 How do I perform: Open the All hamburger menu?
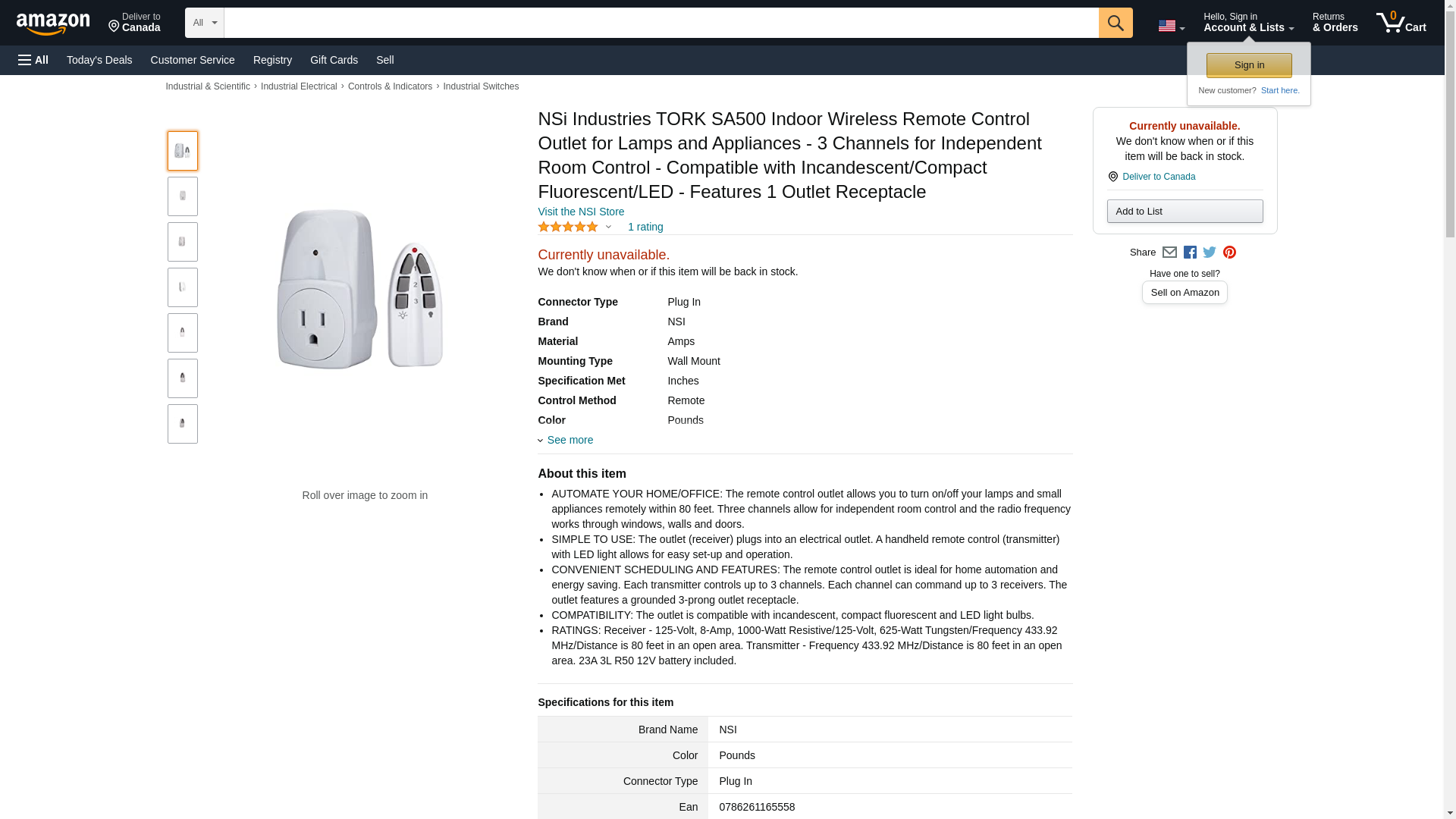pyautogui.click(x=33, y=60)
